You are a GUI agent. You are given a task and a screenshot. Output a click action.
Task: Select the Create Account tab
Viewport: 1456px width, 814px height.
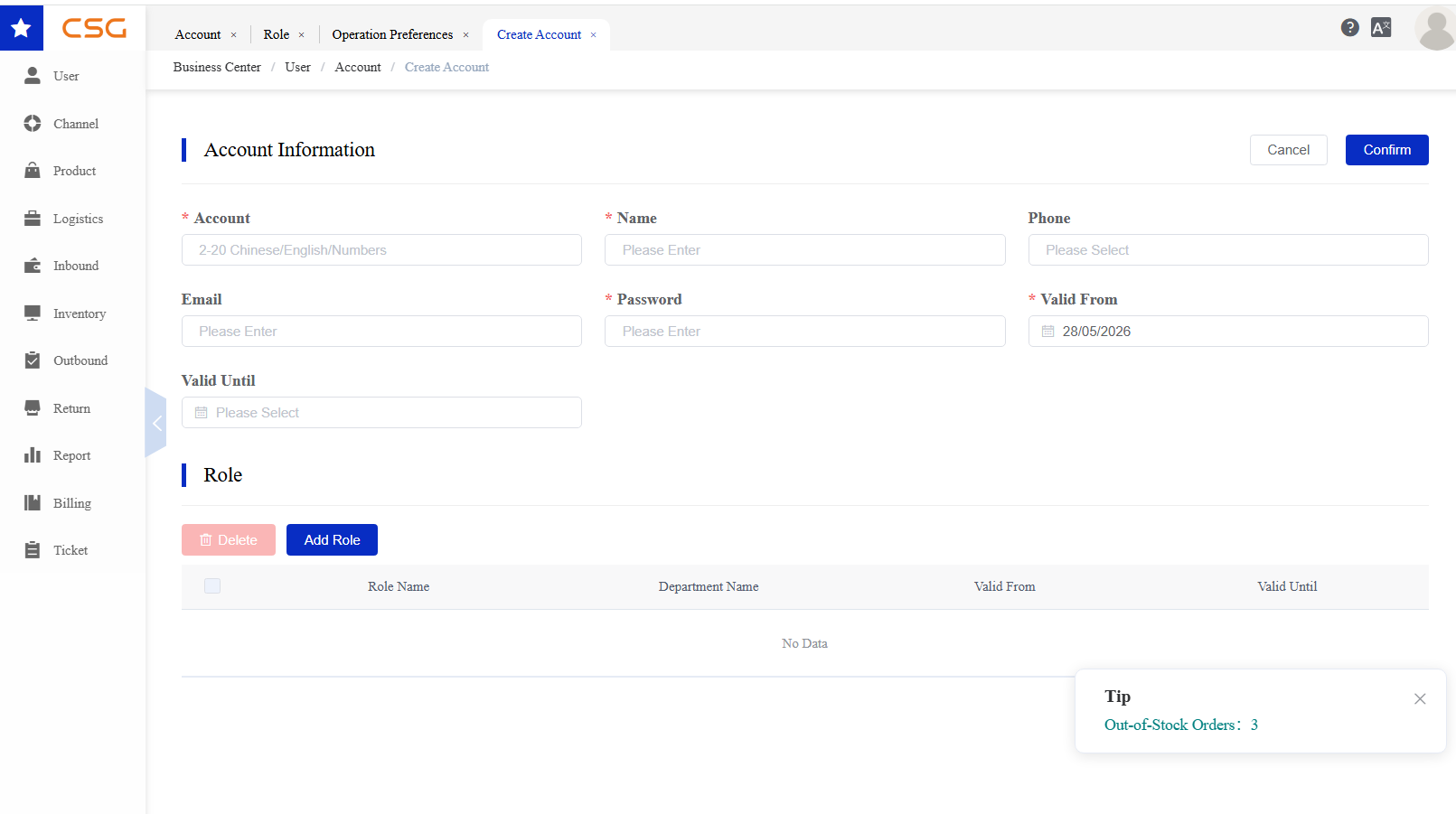[539, 35]
